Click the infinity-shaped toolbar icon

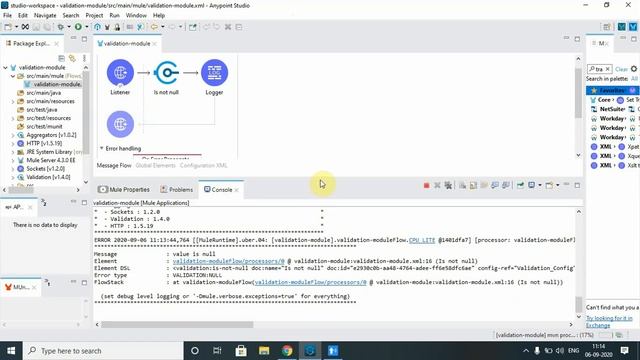tap(25, 27)
